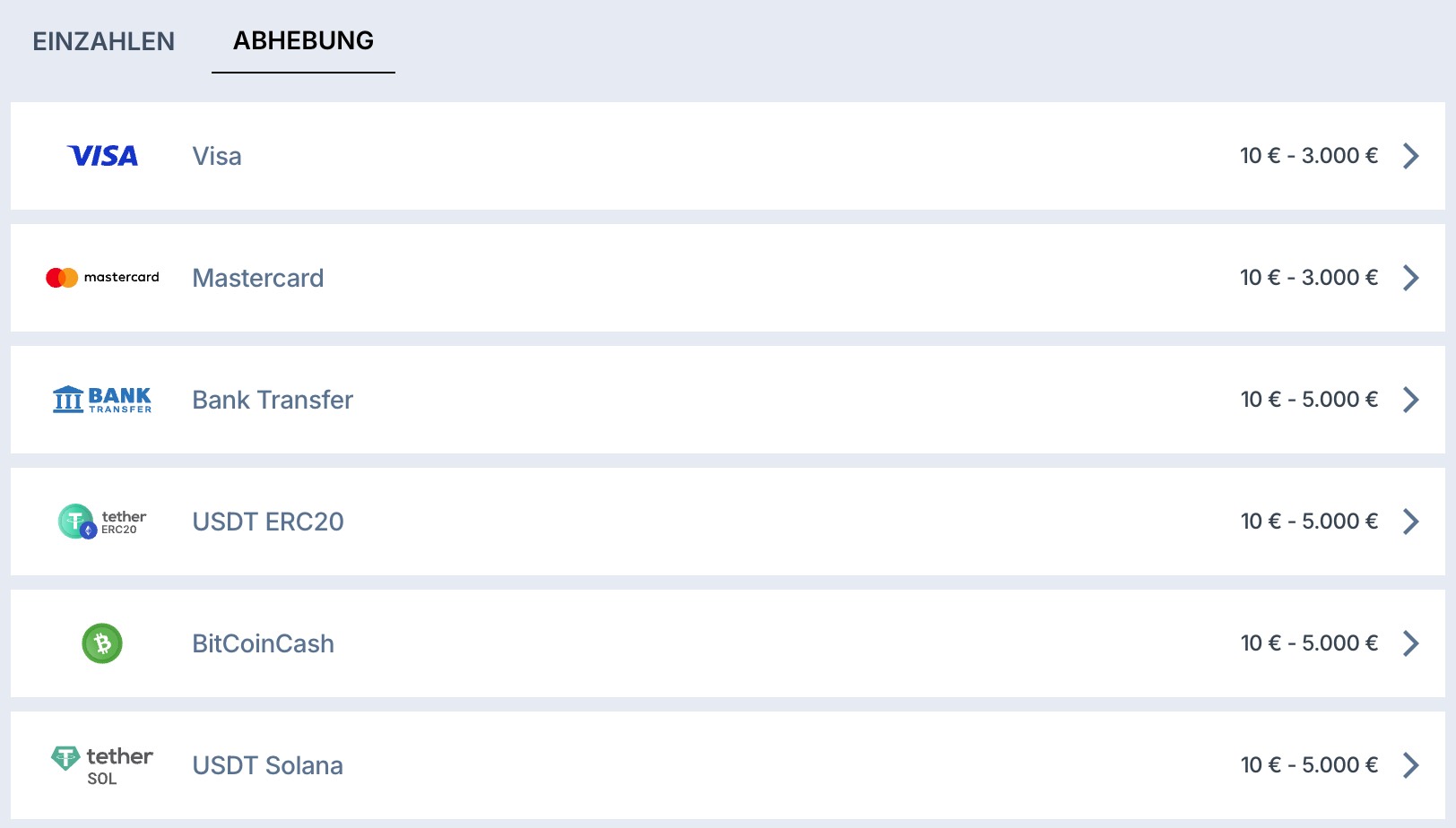Select the Bank Transfer method label
The width and height of the screenshot is (1456, 828).
click(273, 400)
